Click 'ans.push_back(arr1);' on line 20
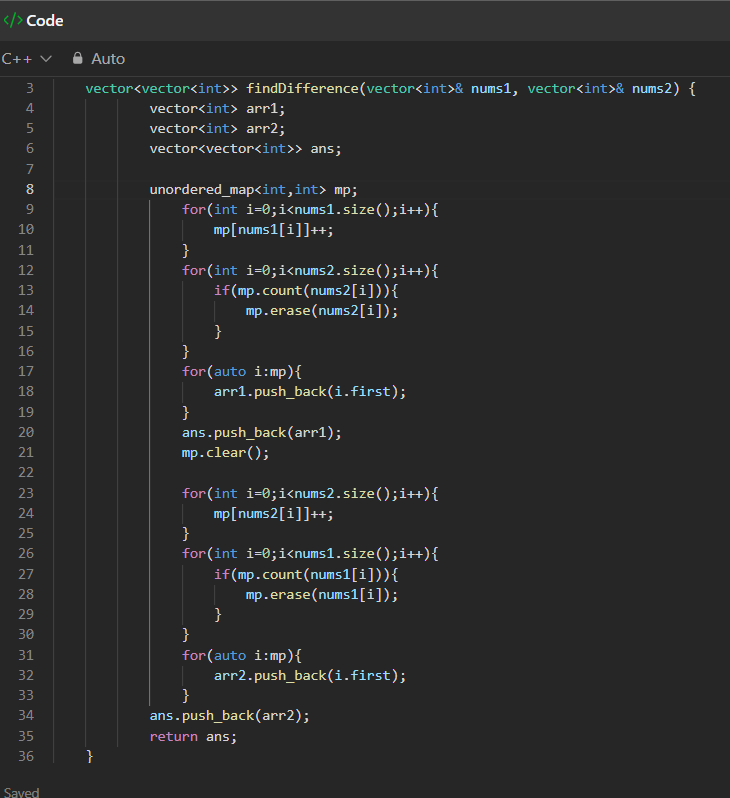The image size is (730, 798). [x=262, y=433]
